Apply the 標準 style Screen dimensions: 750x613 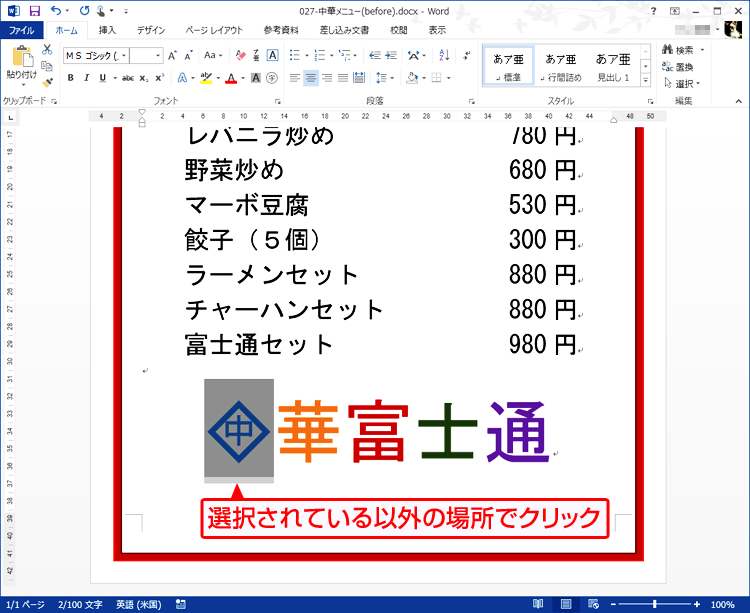pyautogui.click(x=508, y=66)
